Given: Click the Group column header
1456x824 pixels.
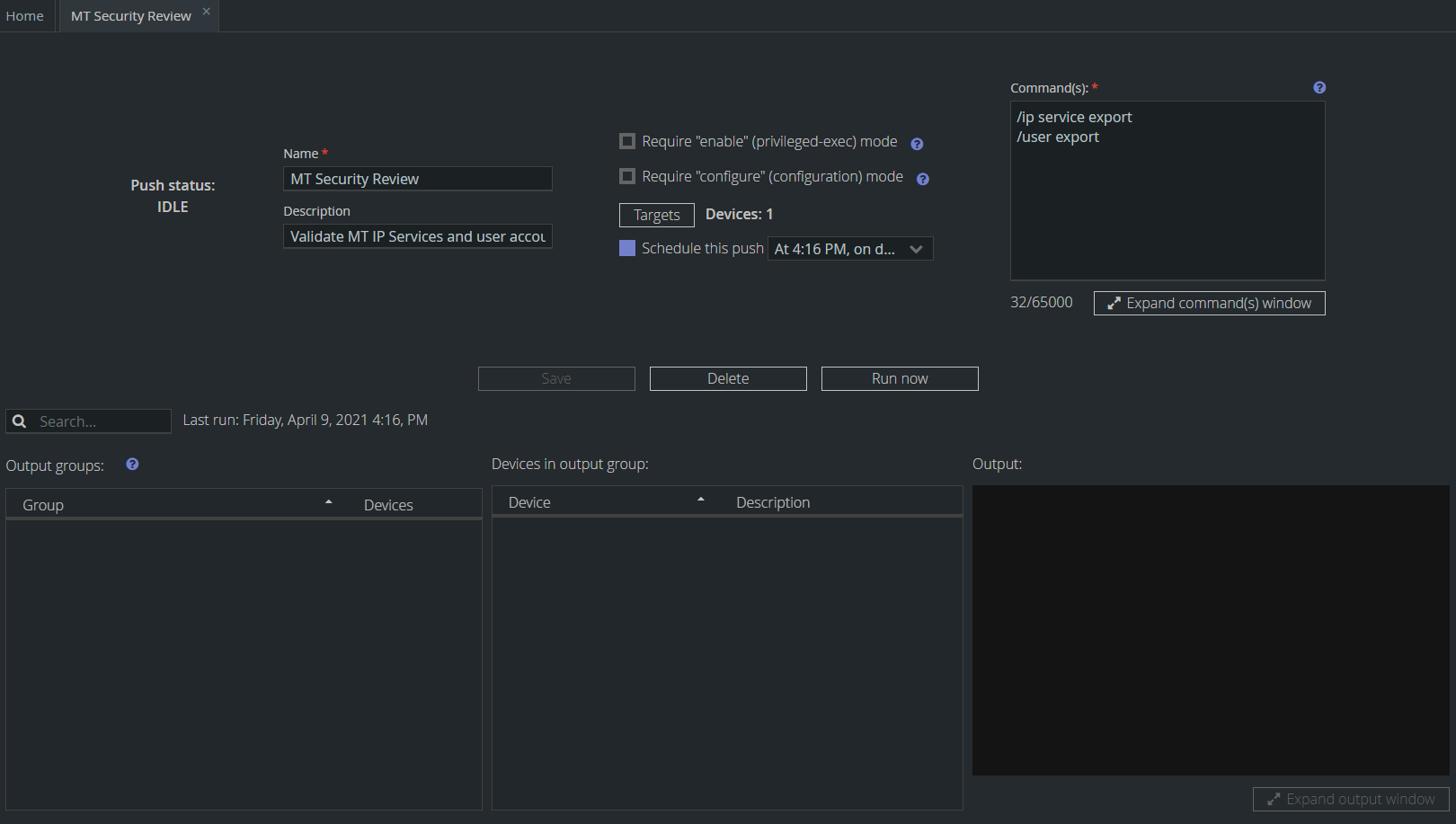Looking at the screenshot, I should pos(43,505).
